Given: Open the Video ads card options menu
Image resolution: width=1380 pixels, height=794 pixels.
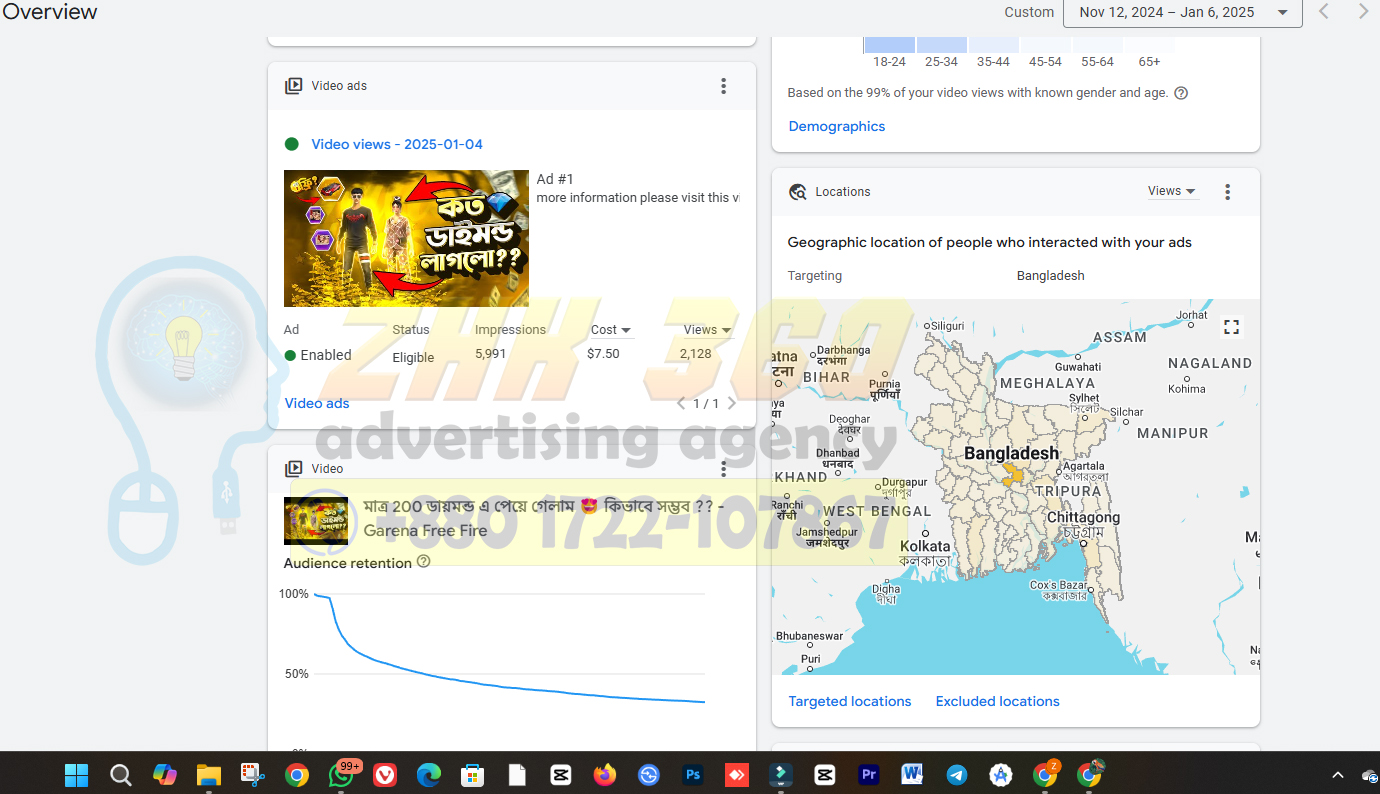Looking at the screenshot, I should [x=724, y=86].
